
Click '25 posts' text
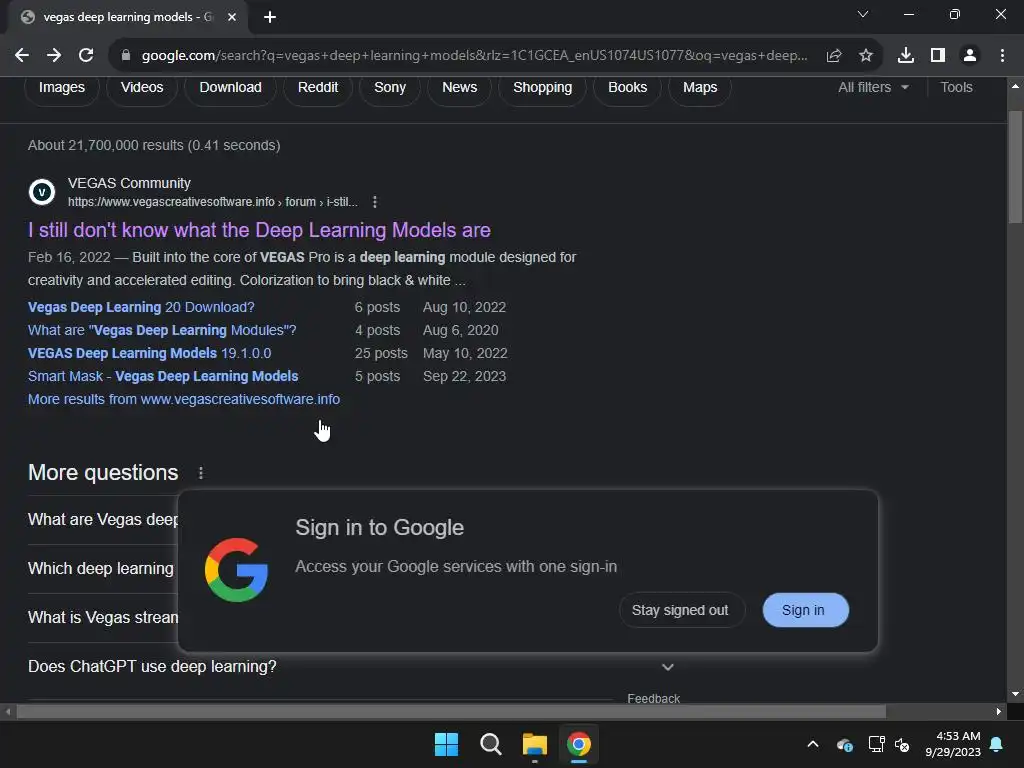click(381, 353)
